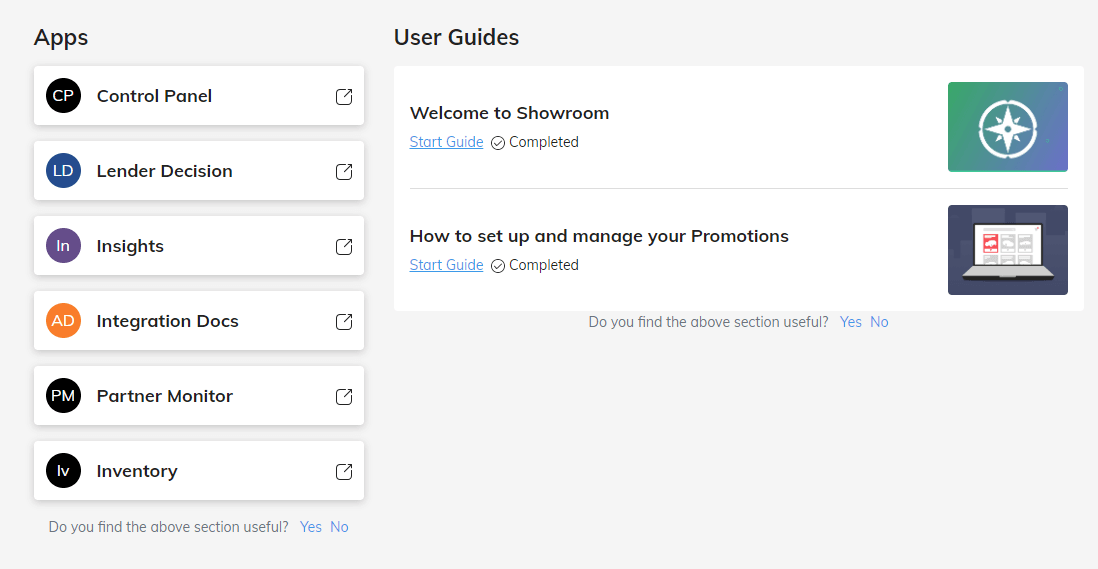Start the Welcome to Showroom guide
The width and height of the screenshot is (1098, 569).
[446, 142]
